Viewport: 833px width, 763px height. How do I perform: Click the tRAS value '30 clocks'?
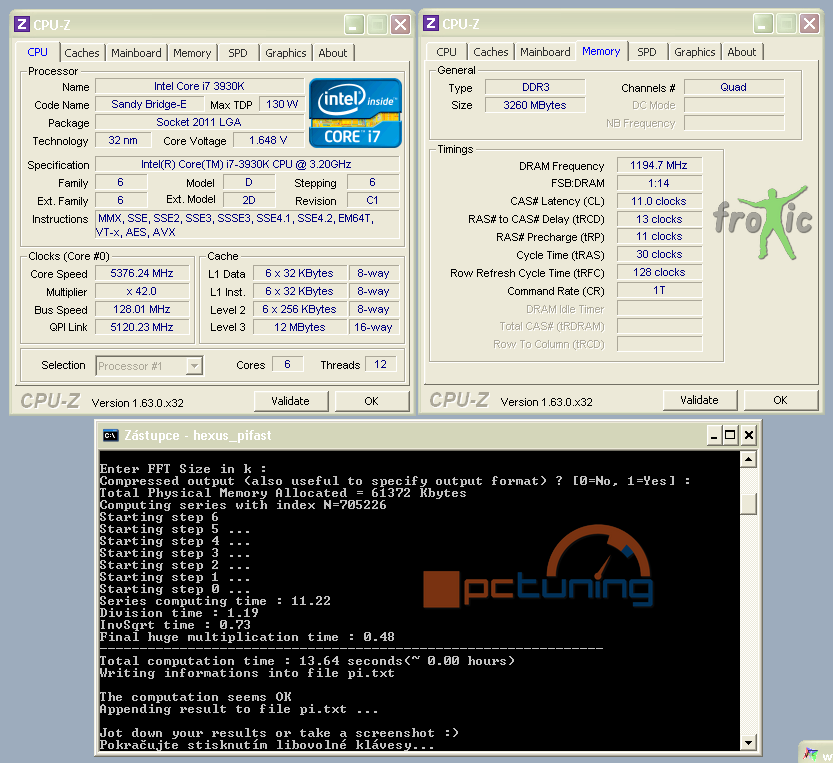pyautogui.click(x=659, y=255)
